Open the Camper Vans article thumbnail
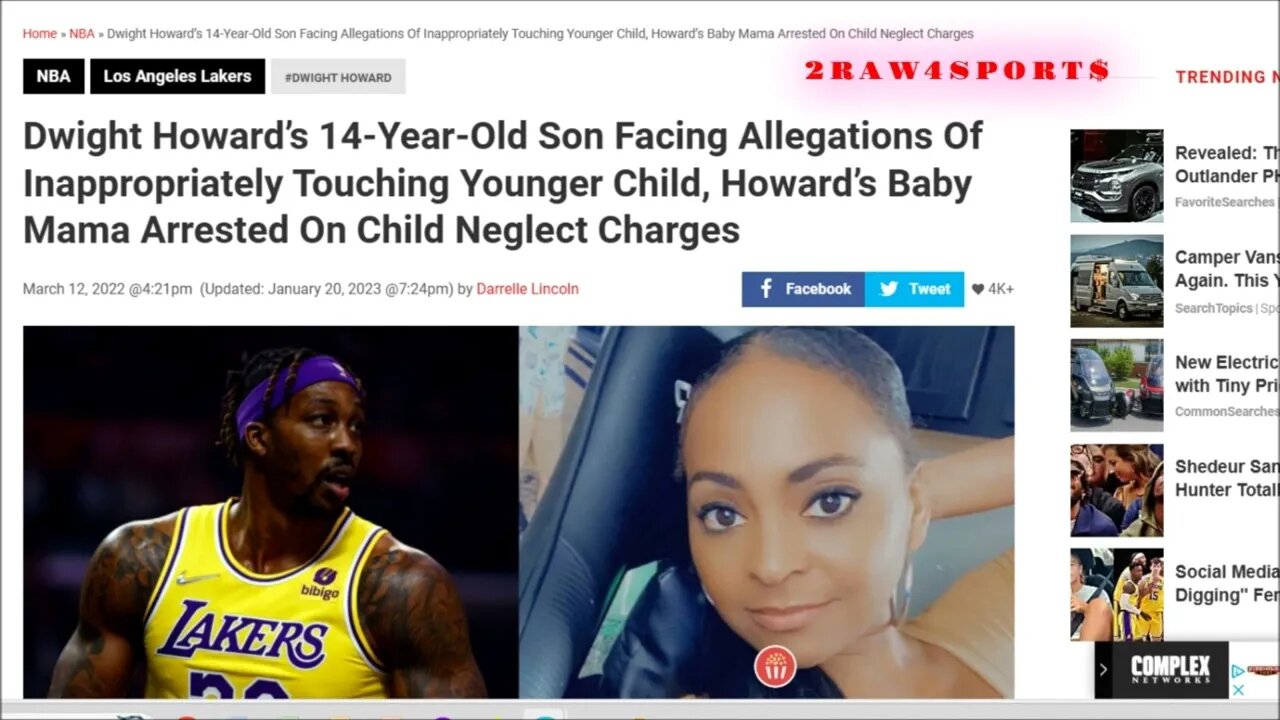 [1116, 281]
